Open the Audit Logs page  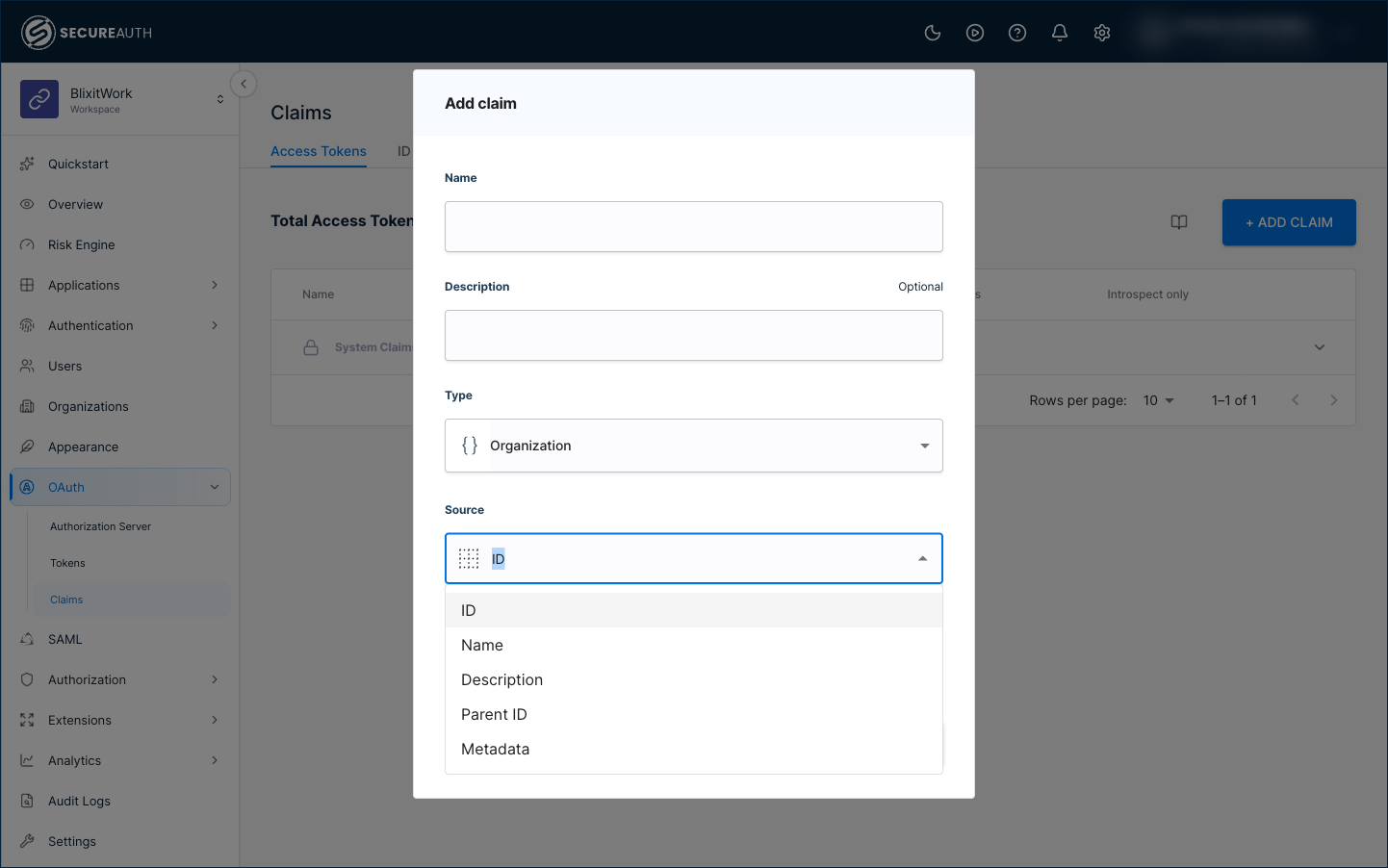[x=79, y=801]
